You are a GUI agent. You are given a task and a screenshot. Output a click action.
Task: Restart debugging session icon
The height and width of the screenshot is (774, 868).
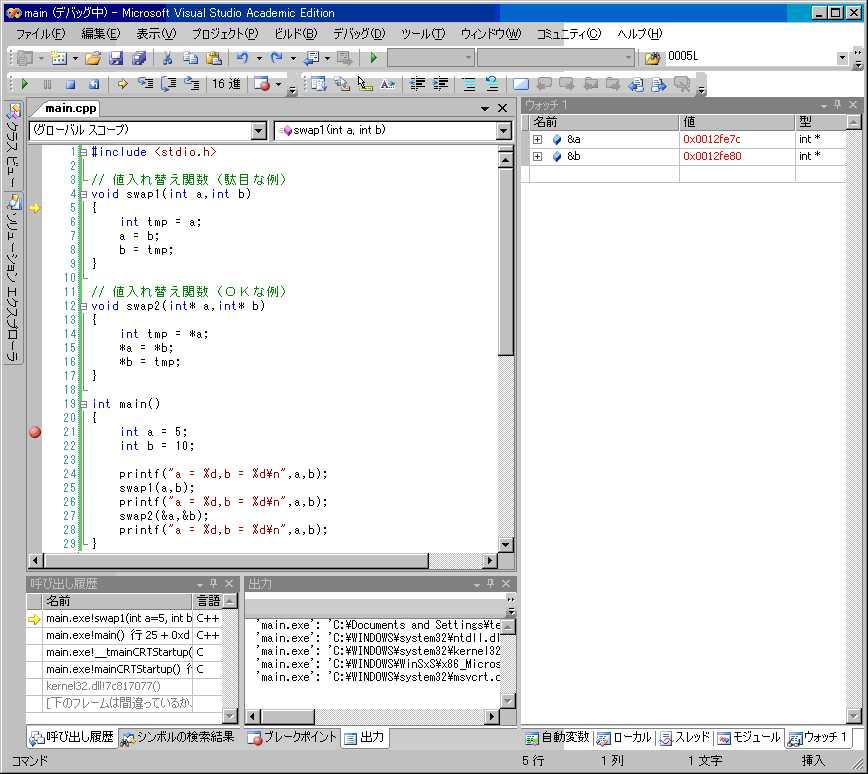(94, 84)
